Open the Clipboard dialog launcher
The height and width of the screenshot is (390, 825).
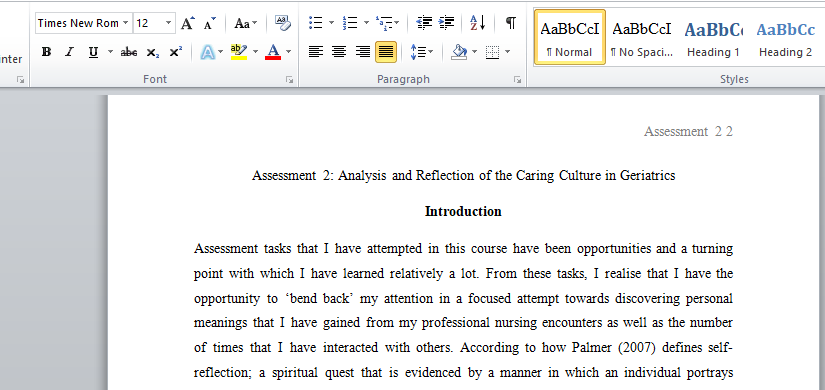20,79
